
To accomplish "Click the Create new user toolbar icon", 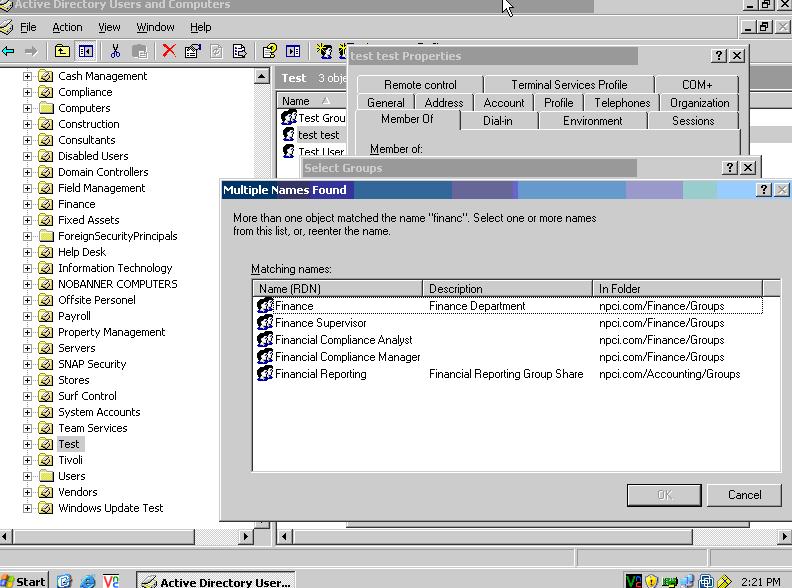I will pyautogui.click(x=324, y=51).
